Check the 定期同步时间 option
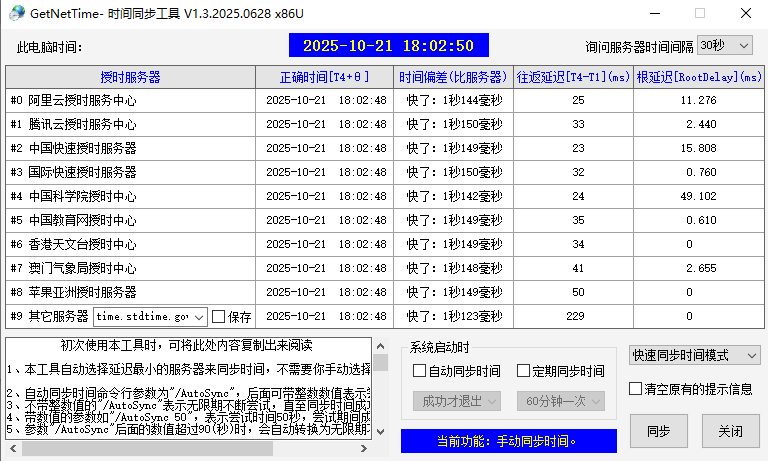Viewport: 768px width, 461px height. 523,371
